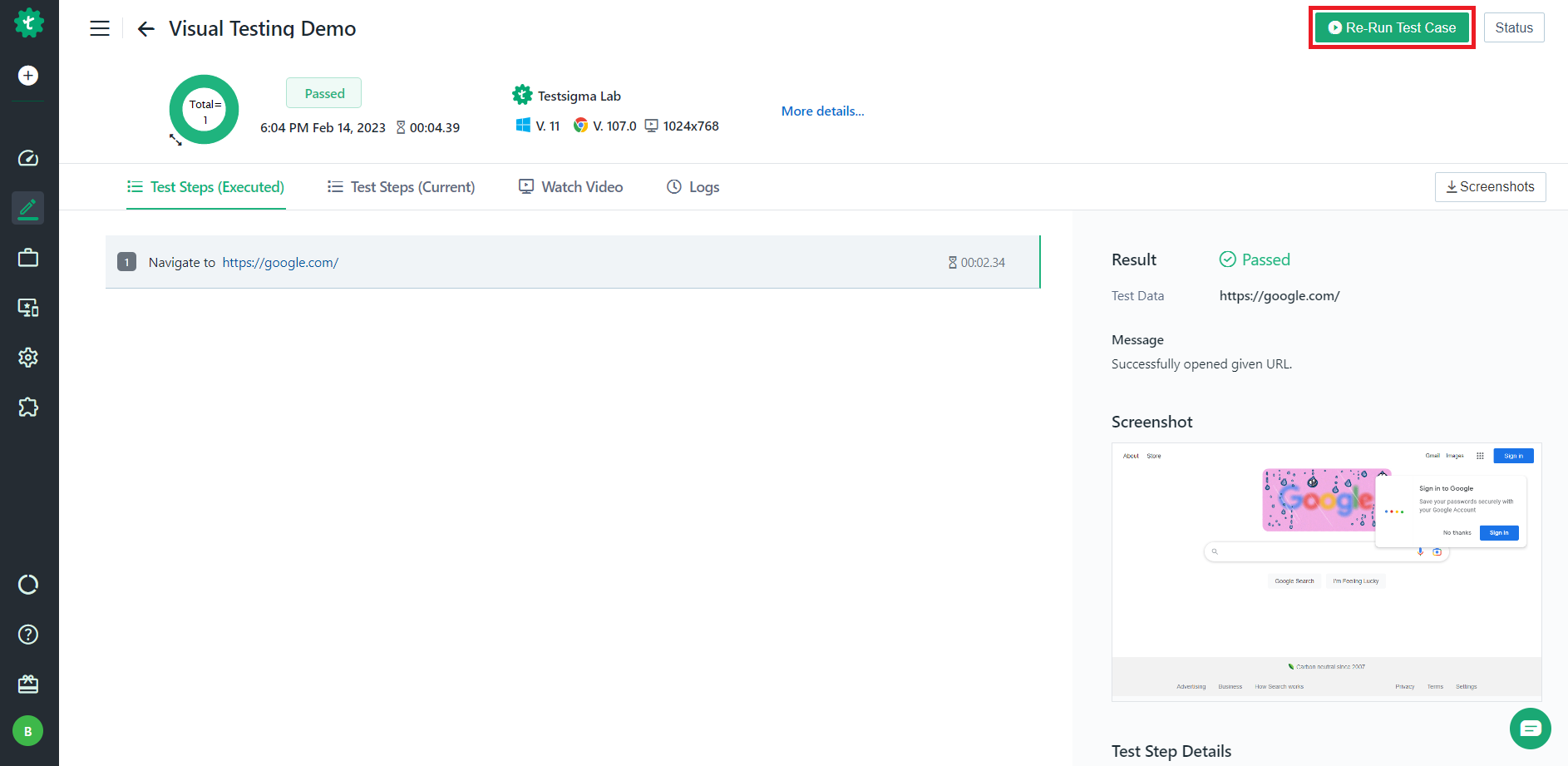Open the gift icon in sidebar

[x=28, y=684]
